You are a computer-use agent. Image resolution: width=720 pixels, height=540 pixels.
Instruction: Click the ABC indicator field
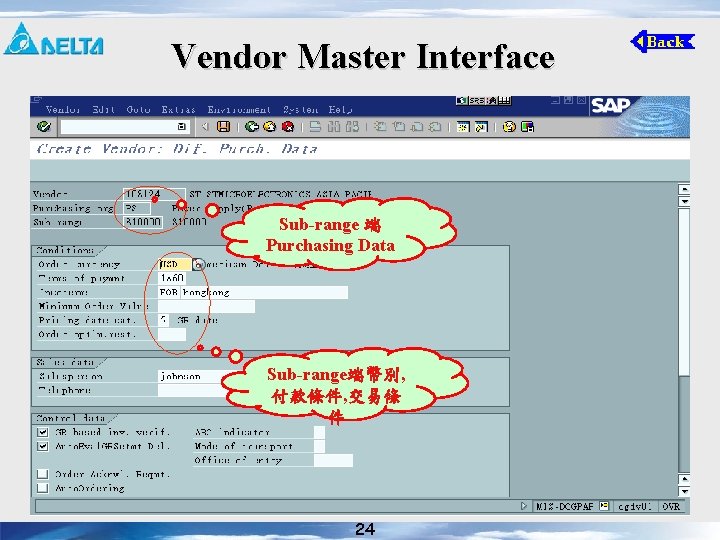[x=319, y=432]
